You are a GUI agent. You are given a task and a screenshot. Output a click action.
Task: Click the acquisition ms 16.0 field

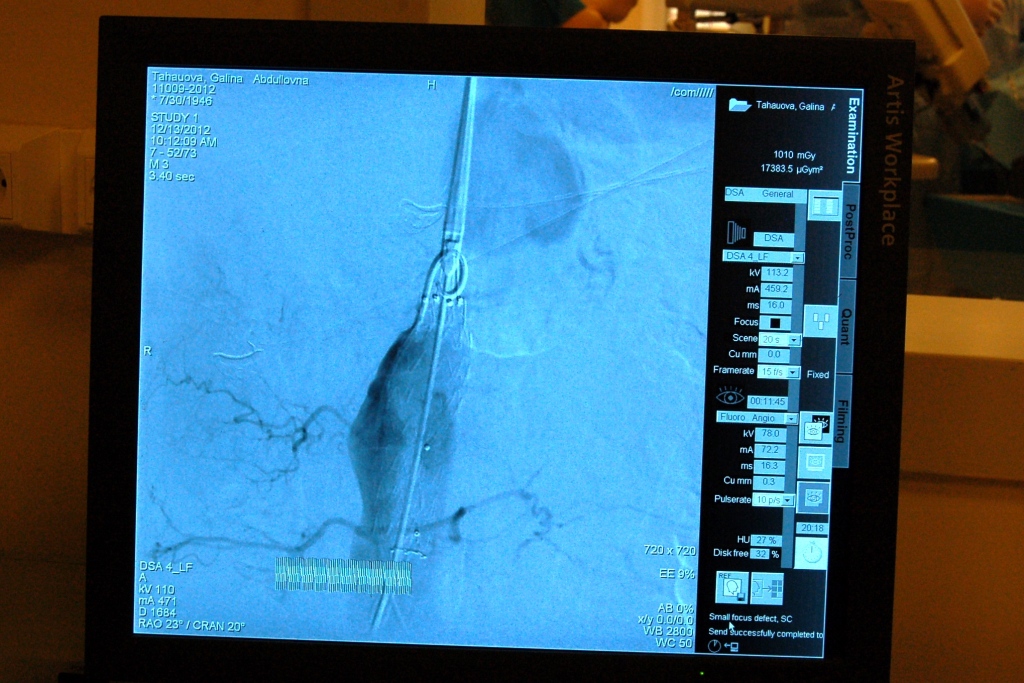click(775, 306)
